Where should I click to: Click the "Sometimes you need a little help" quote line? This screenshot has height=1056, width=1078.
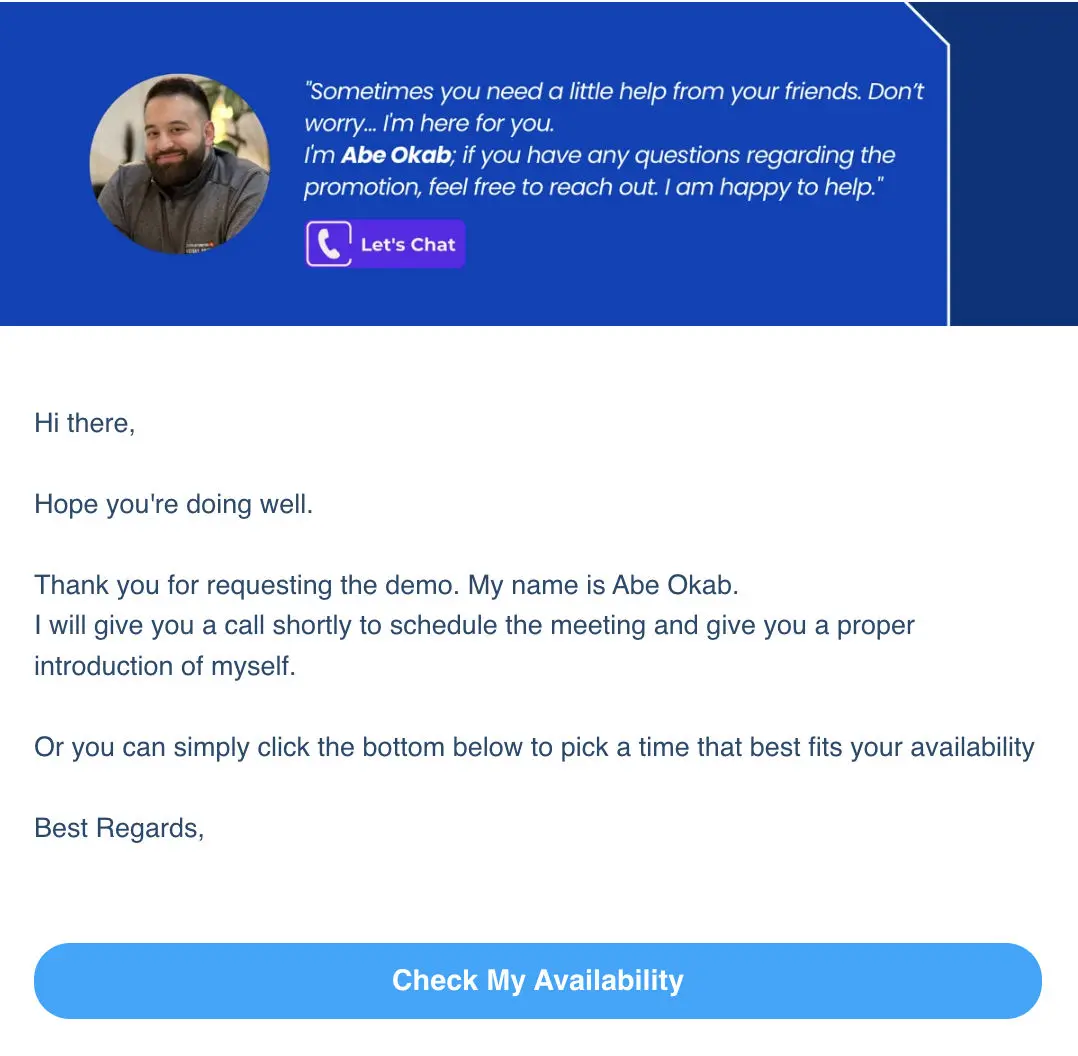616,92
